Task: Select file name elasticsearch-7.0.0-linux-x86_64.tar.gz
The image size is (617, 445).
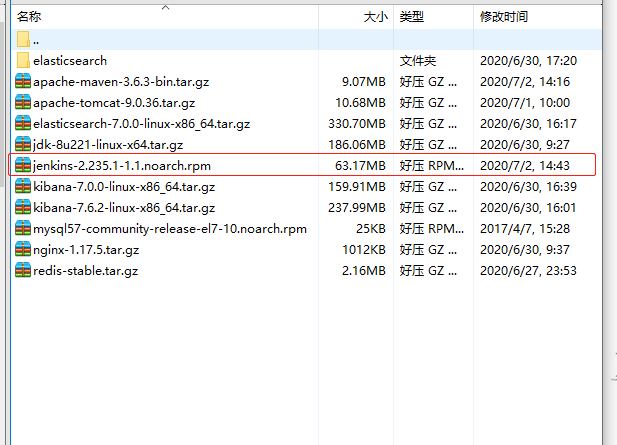Action: pyautogui.click(x=142, y=124)
